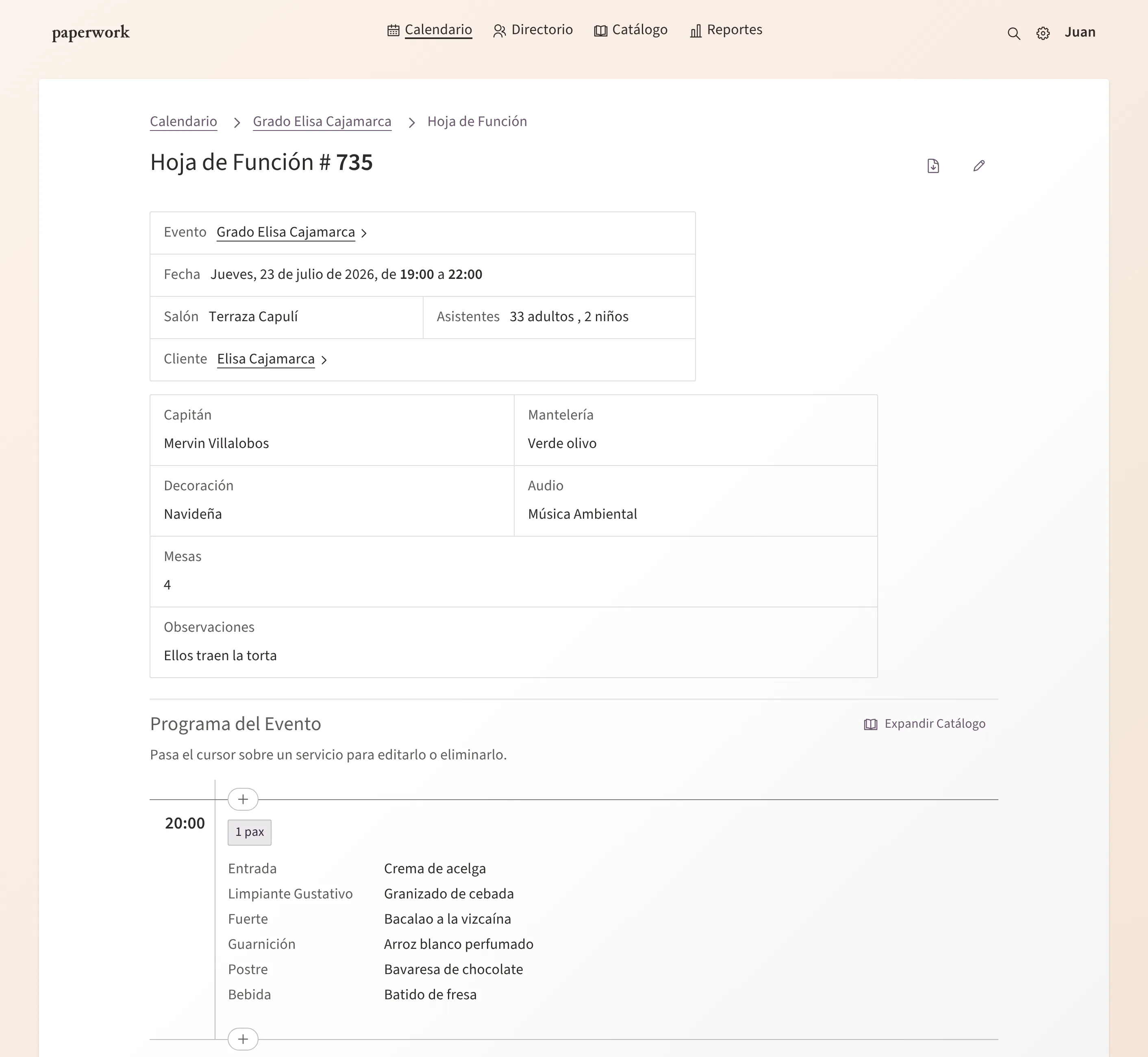Open event link Grado Elisa Cajamarca
The height and width of the screenshot is (1057, 1148).
point(285,232)
